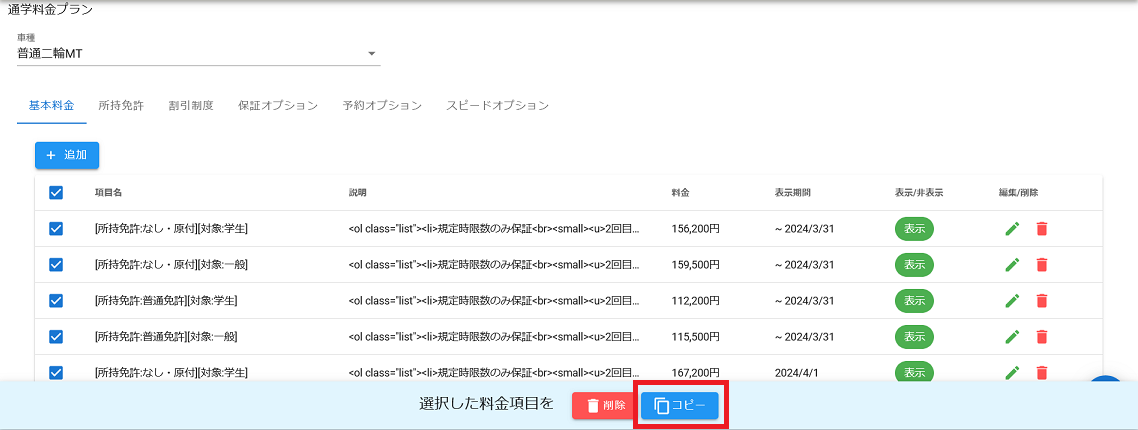Click the trash icon in the 112,200円 row

coord(1041,301)
